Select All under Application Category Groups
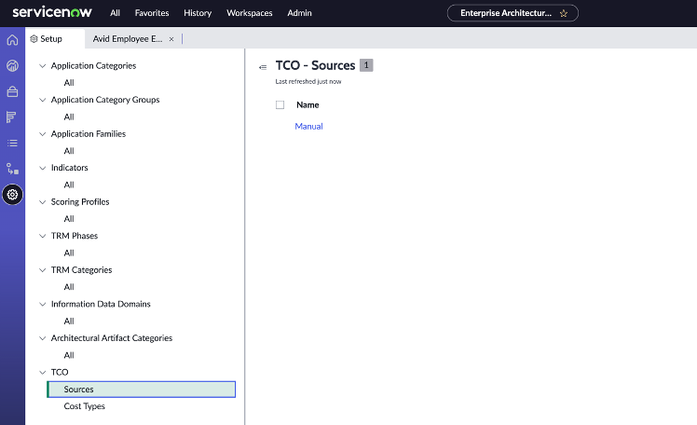The image size is (697, 425). pyautogui.click(x=69, y=117)
